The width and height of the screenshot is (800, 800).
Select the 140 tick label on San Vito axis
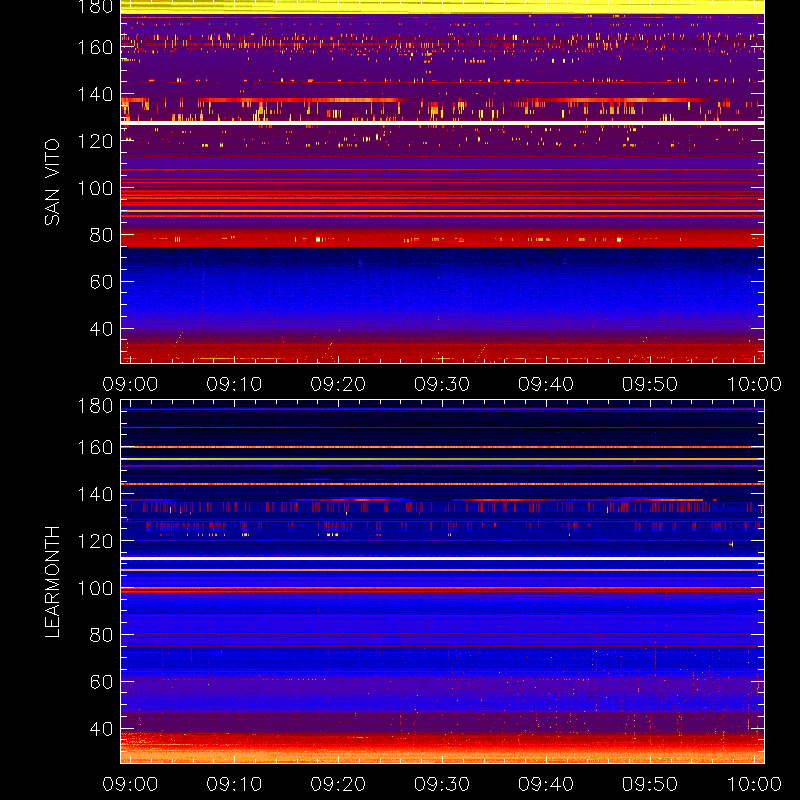coord(95,94)
